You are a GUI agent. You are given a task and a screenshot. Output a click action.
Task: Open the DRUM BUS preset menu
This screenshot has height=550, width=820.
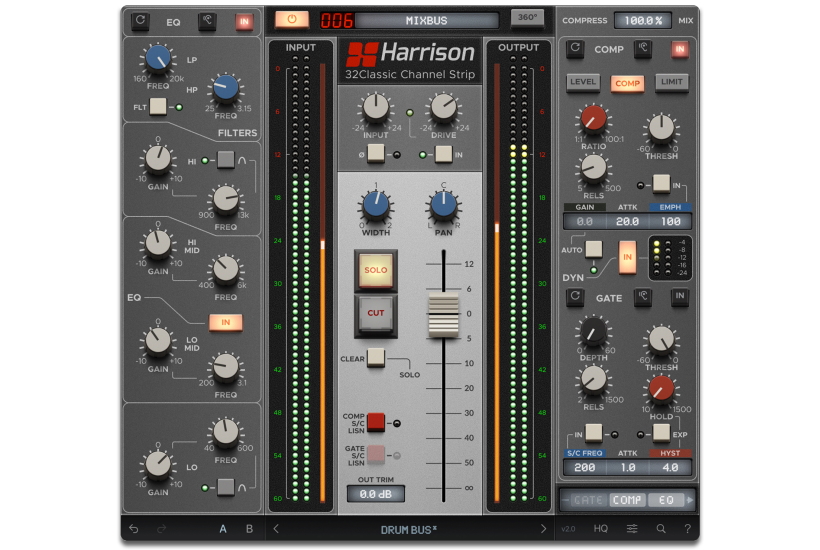click(408, 530)
